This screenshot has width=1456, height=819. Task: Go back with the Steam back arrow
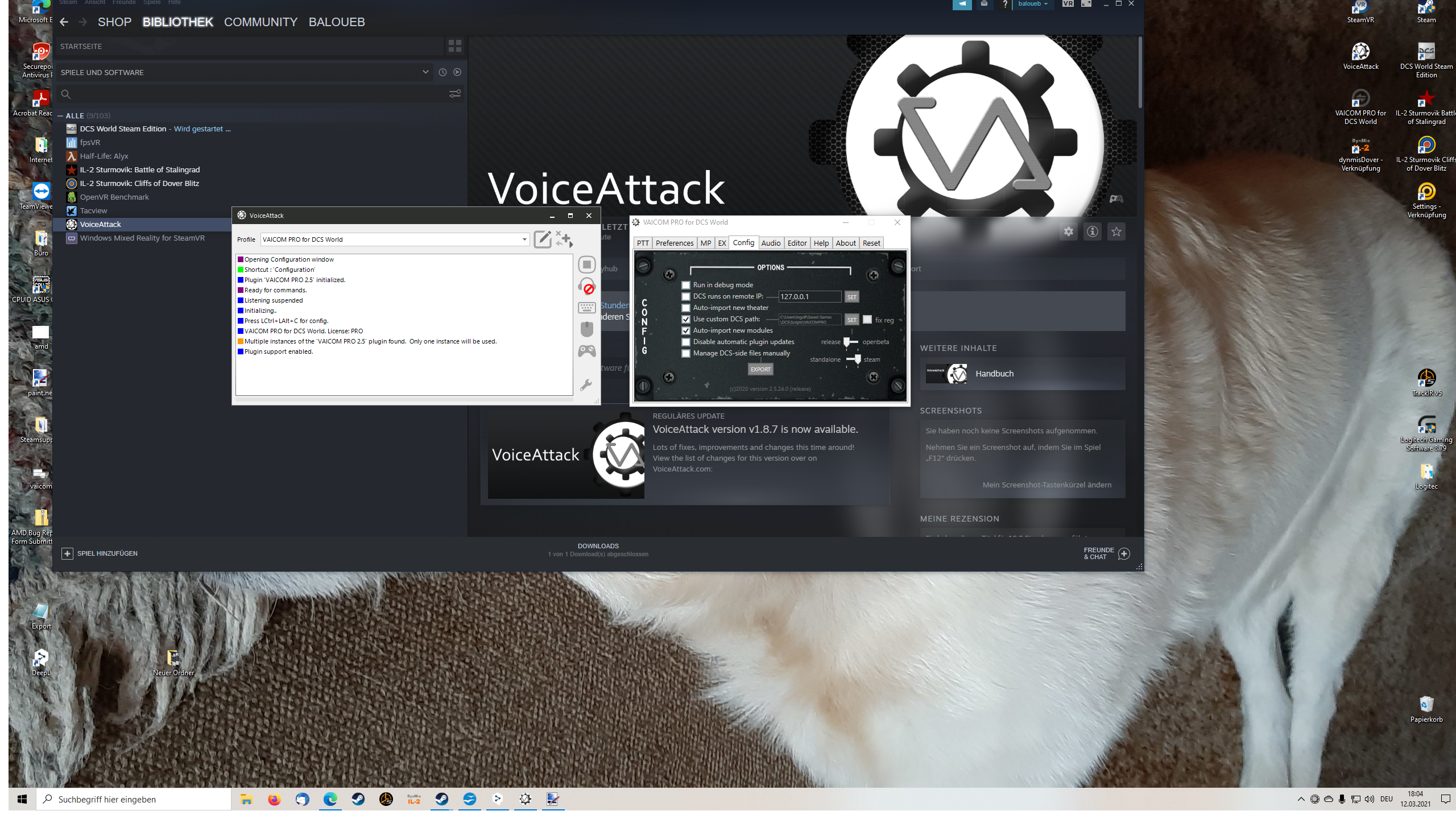click(x=64, y=22)
